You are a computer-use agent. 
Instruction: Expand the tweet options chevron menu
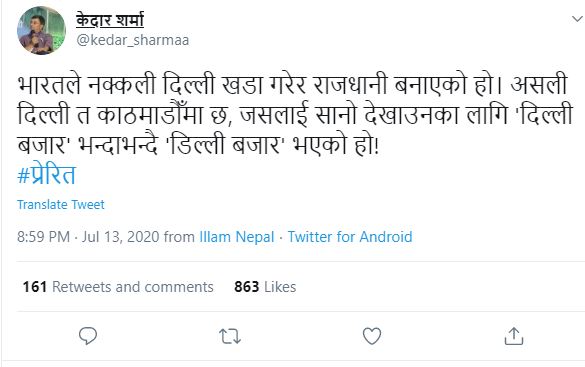pos(578,19)
